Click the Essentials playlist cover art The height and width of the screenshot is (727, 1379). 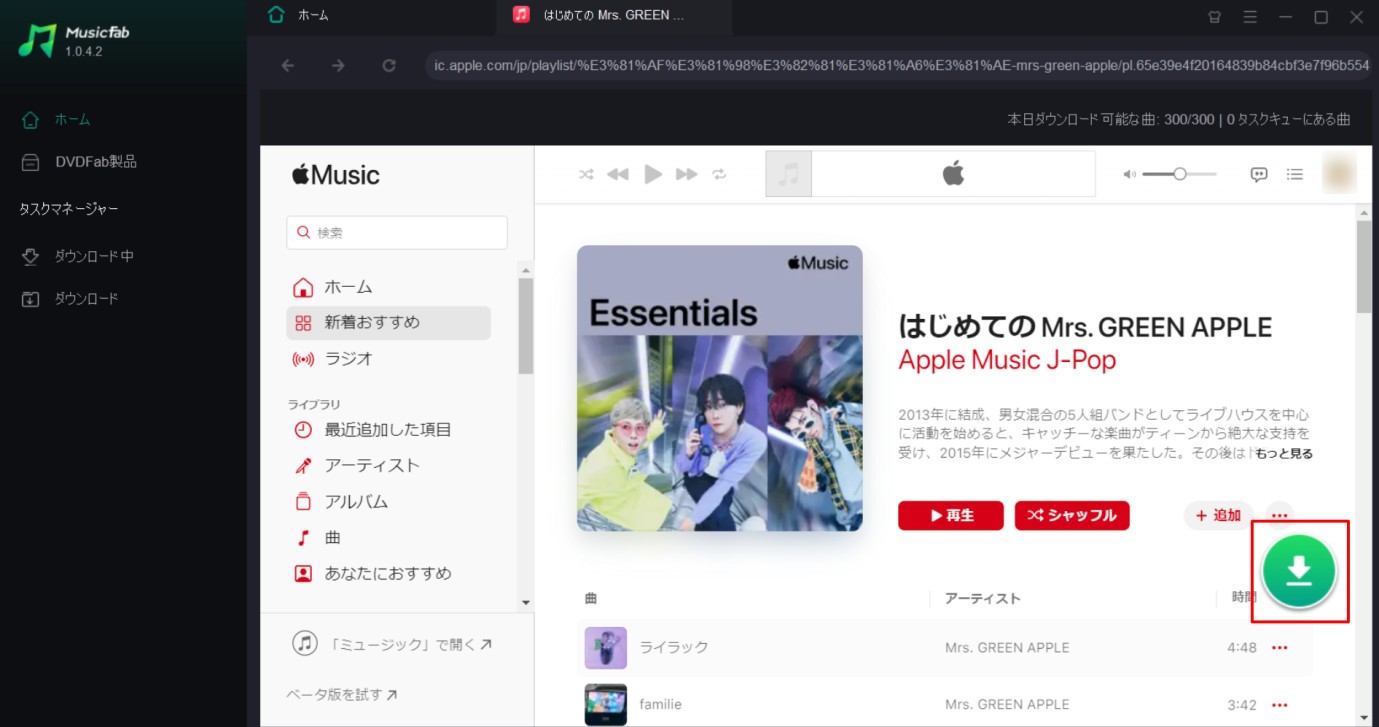[719, 388]
